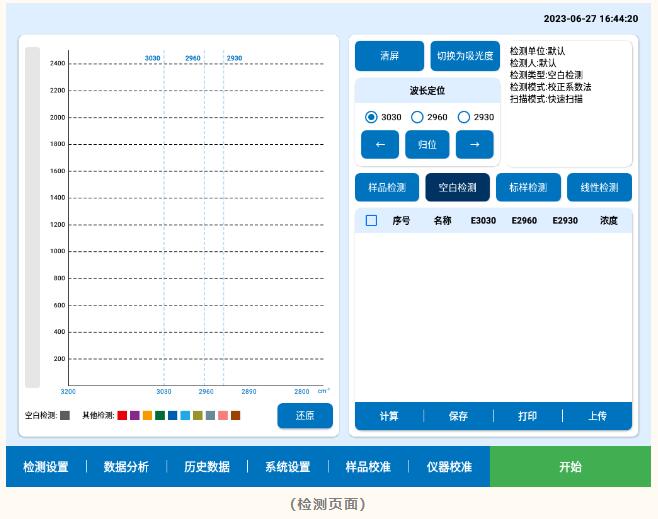This screenshot has width=658, height=519.
Task: Switch to 标样检测 tab
Action: 528,187
